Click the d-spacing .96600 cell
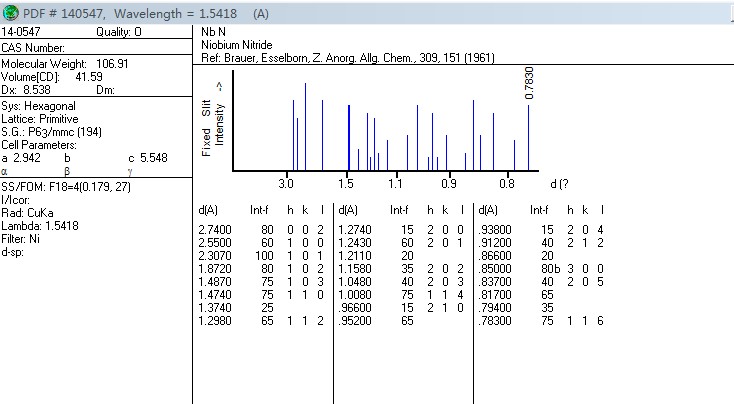The width and height of the screenshot is (734, 404). [355, 308]
